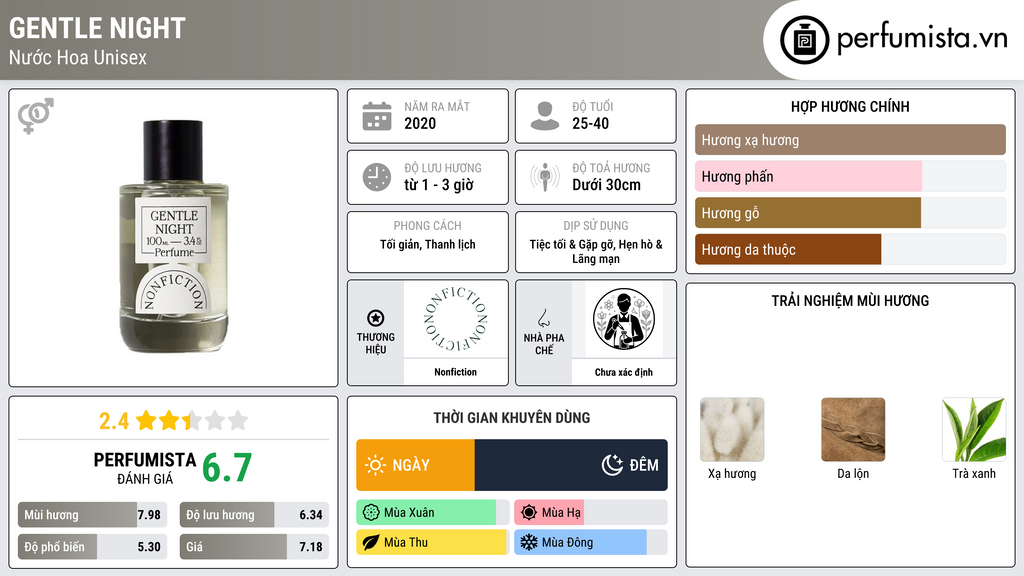Click the 2.4 star rating number

(114, 421)
